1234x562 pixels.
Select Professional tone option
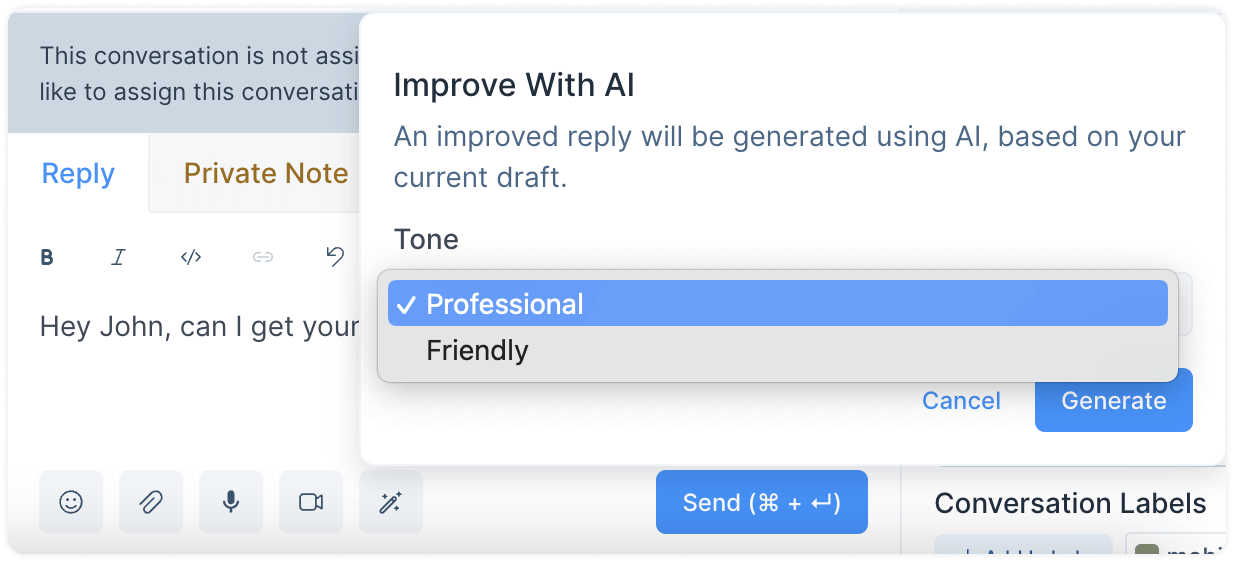pyautogui.click(x=778, y=303)
